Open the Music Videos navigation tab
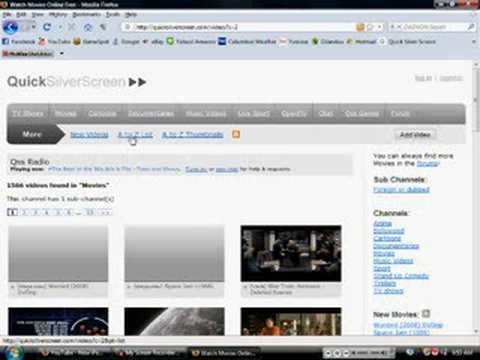 (x=206, y=114)
